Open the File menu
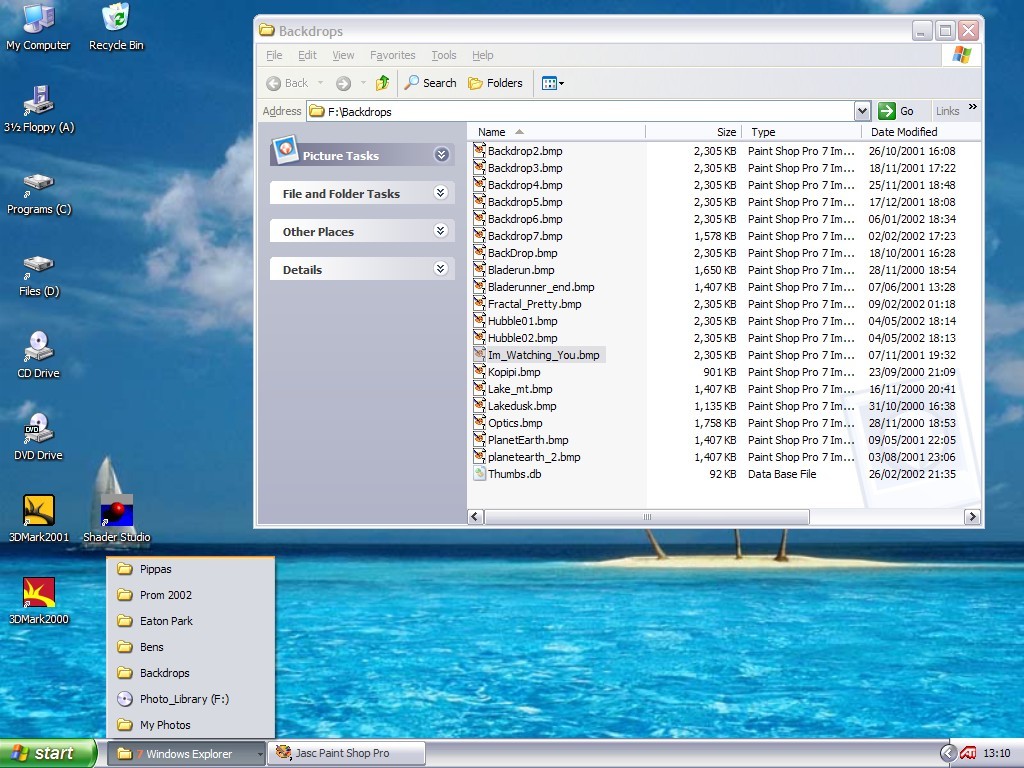1024x768 pixels. click(274, 55)
